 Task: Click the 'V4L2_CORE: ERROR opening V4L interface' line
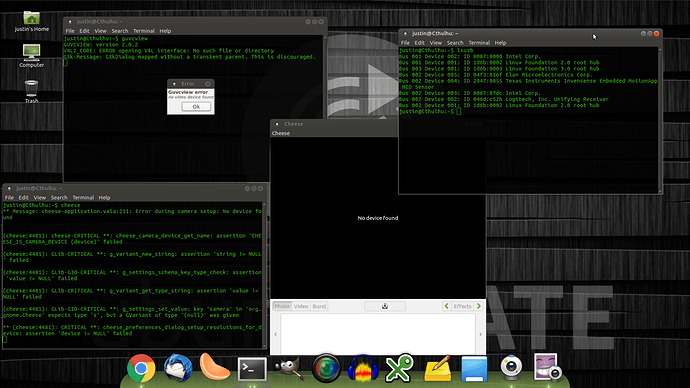pyautogui.click(x=169, y=51)
